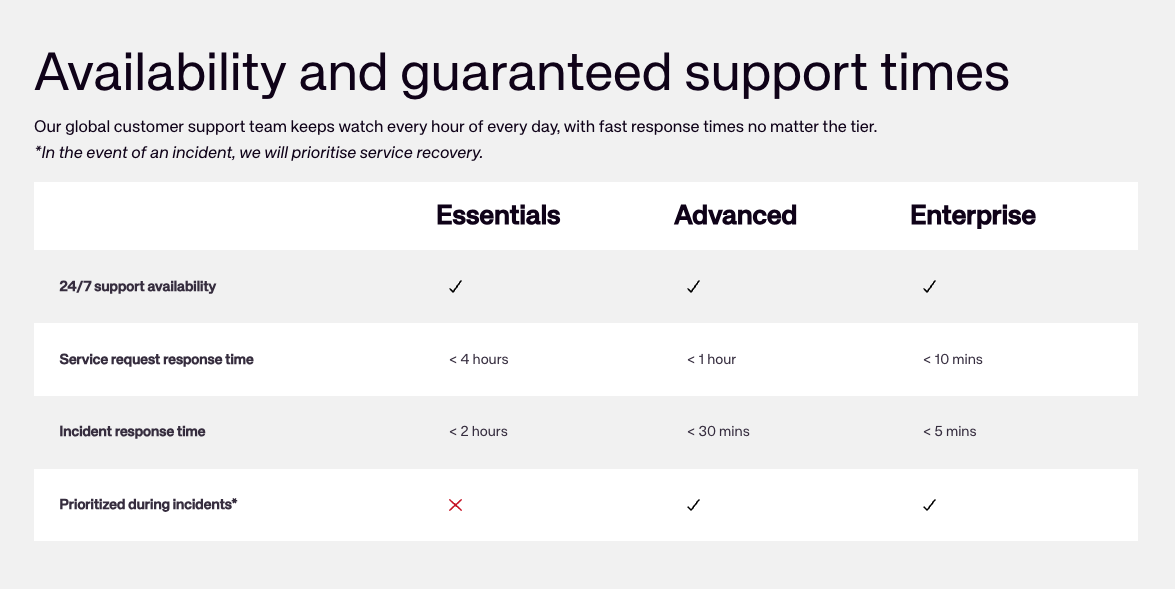This screenshot has height=589, width=1175.
Task: Click the red X under Essentials
Action: (456, 505)
